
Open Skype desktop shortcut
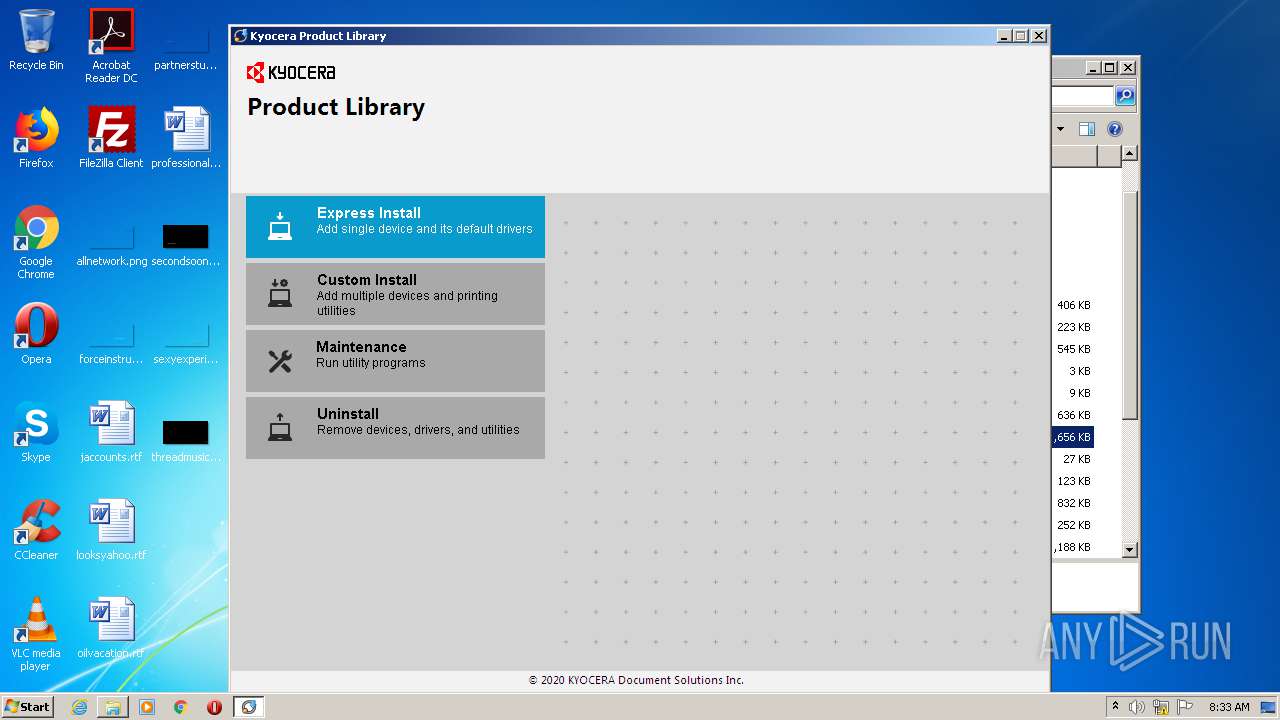pyautogui.click(x=36, y=432)
